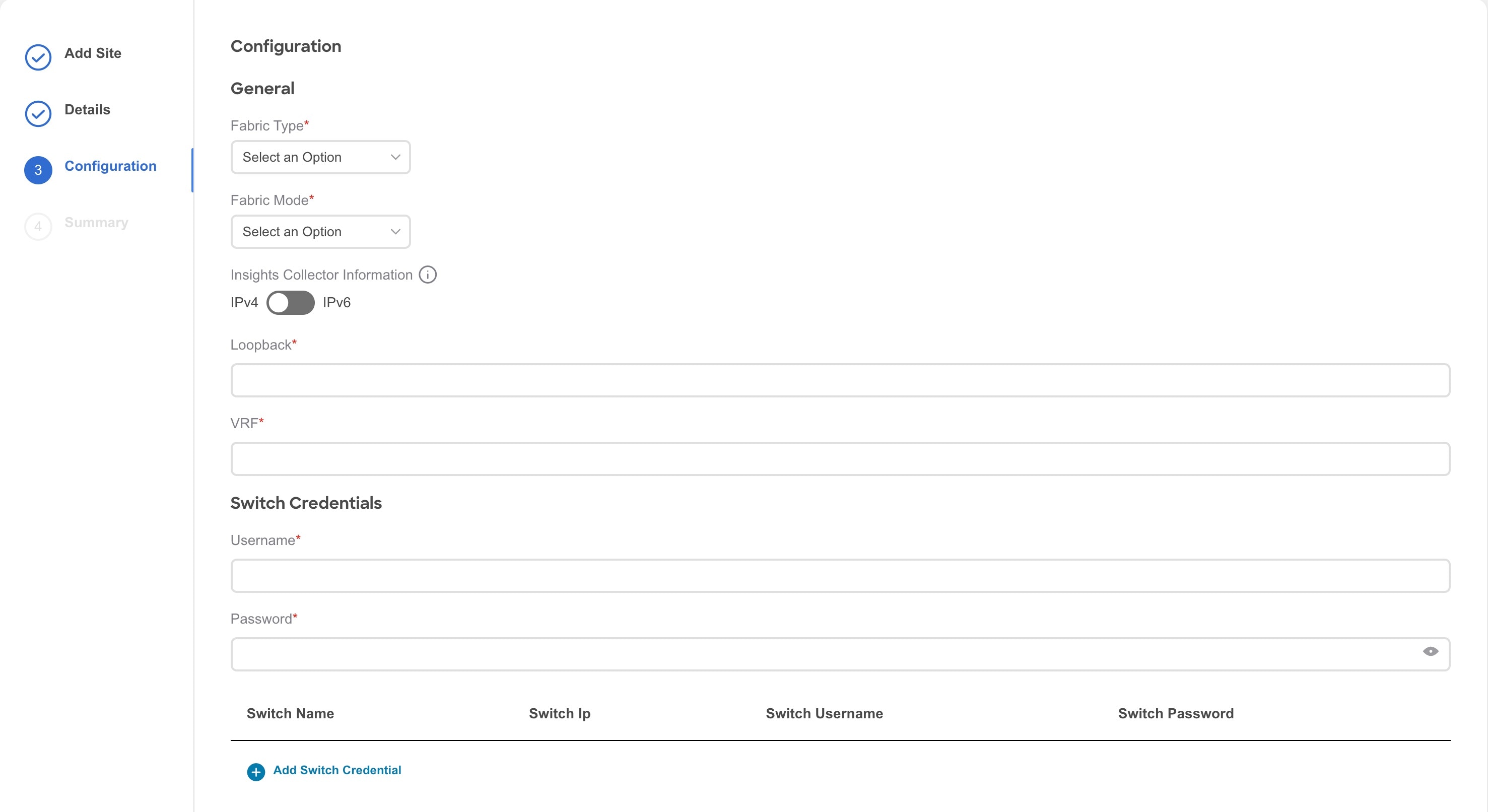The height and width of the screenshot is (812, 1488).
Task: Open the Fabric Type dropdown
Action: [x=320, y=157]
